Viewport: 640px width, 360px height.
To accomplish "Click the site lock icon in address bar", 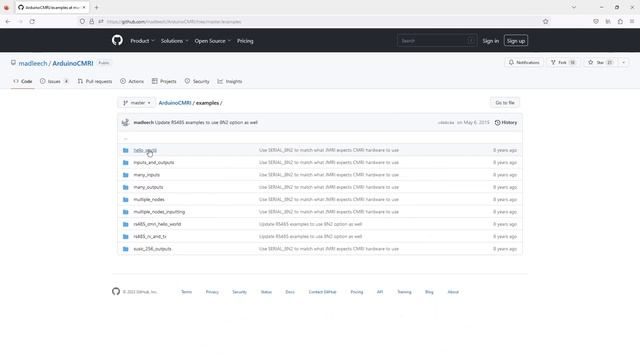I will click(x=91, y=22).
